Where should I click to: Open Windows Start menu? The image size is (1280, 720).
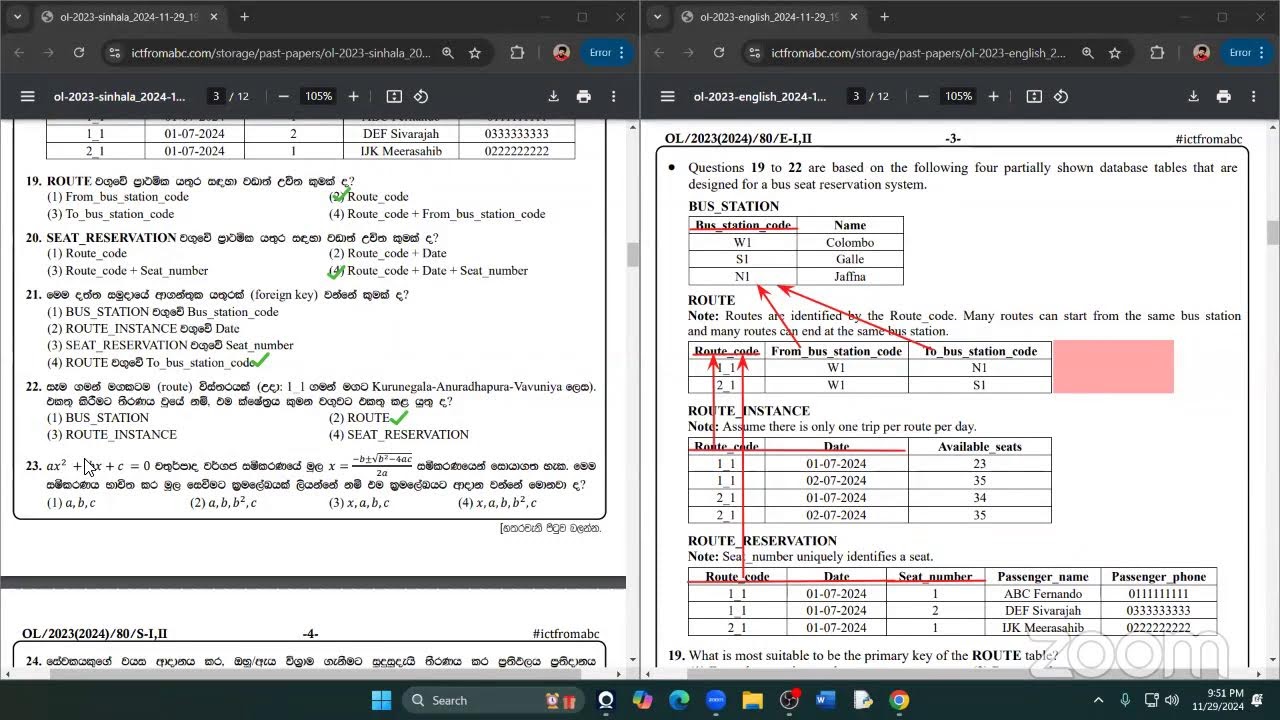[383, 700]
